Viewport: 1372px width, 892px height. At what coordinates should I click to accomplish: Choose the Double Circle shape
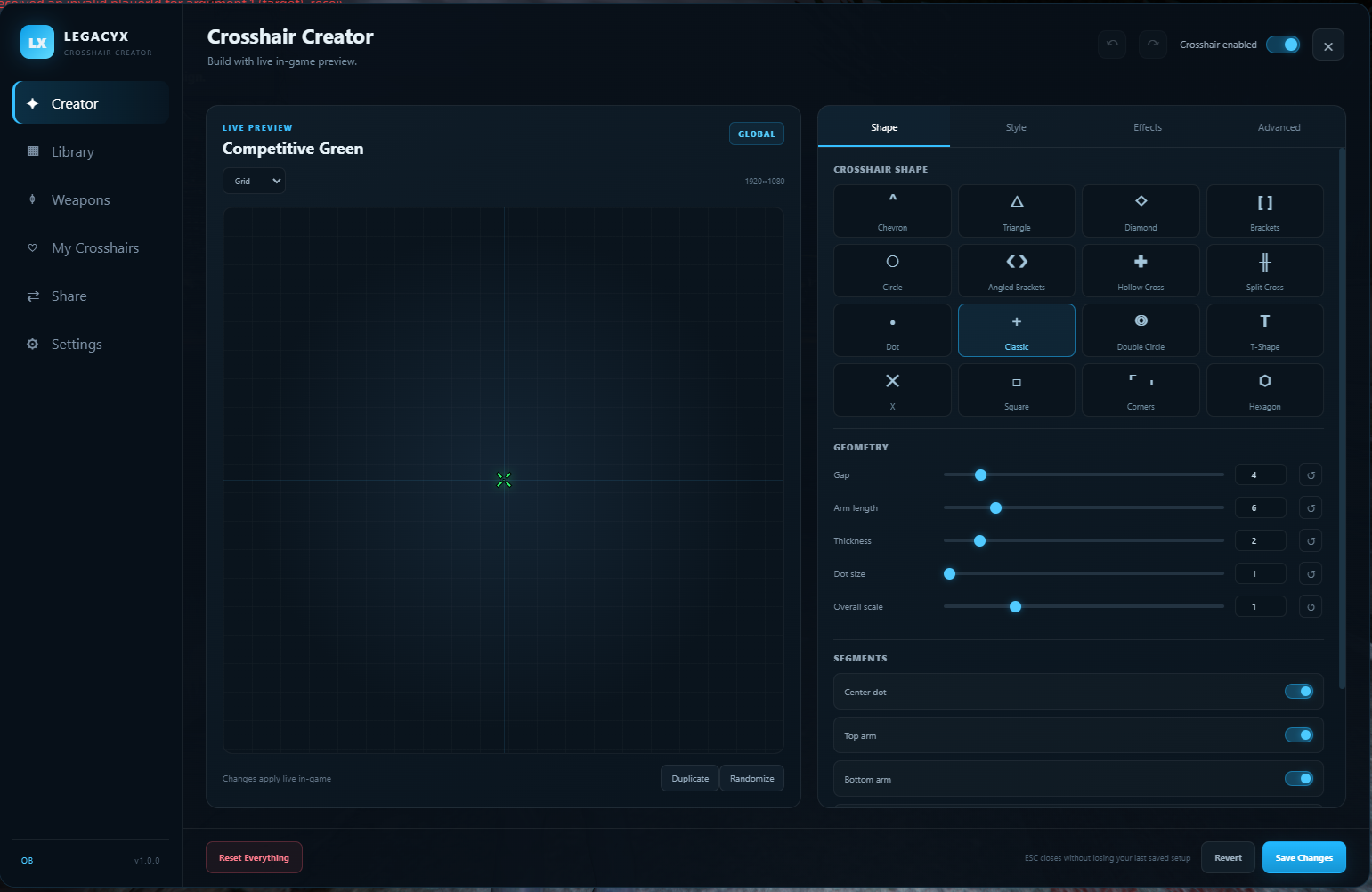(1141, 330)
